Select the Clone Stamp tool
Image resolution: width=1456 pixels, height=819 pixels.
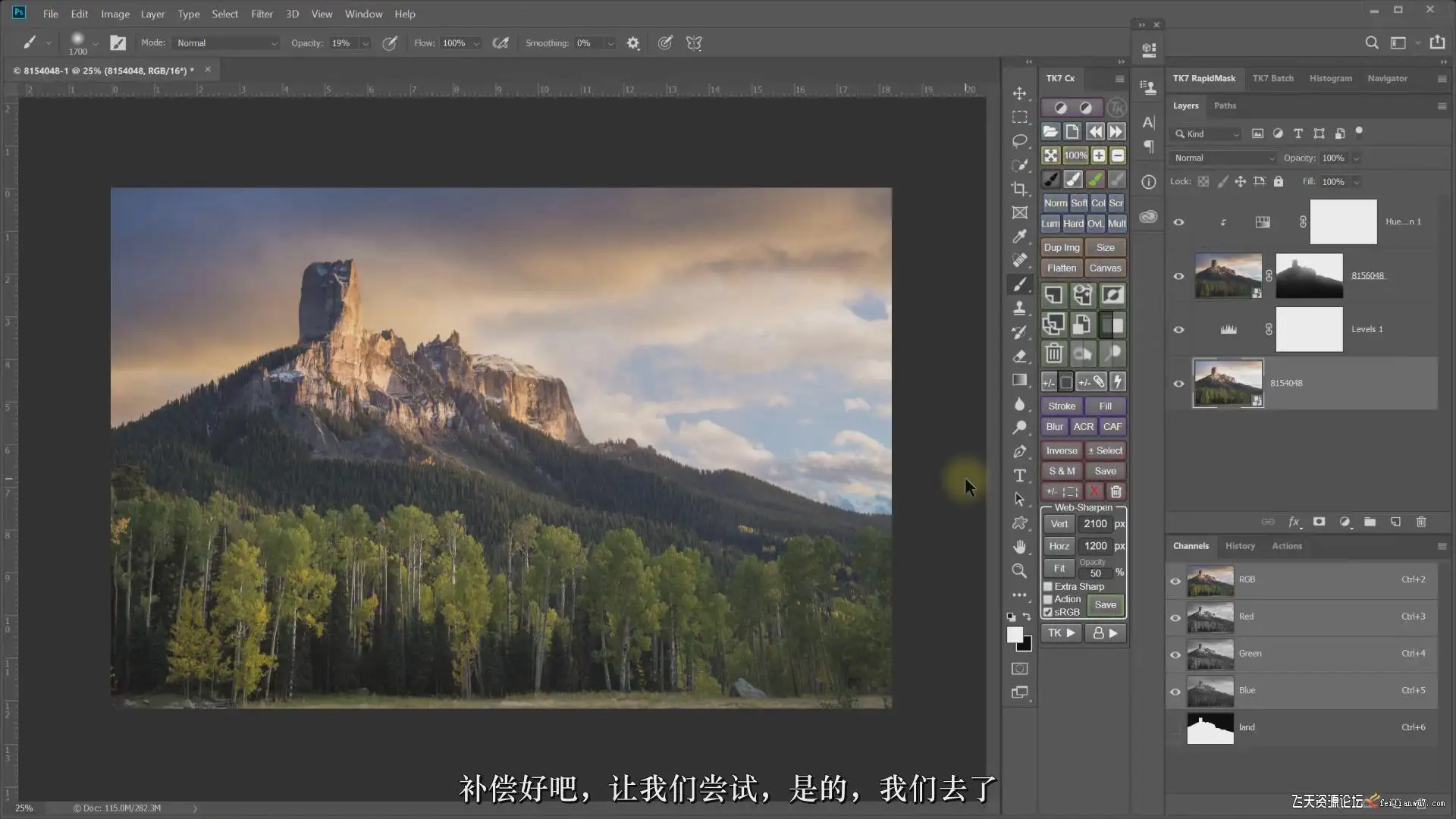pos(1020,308)
